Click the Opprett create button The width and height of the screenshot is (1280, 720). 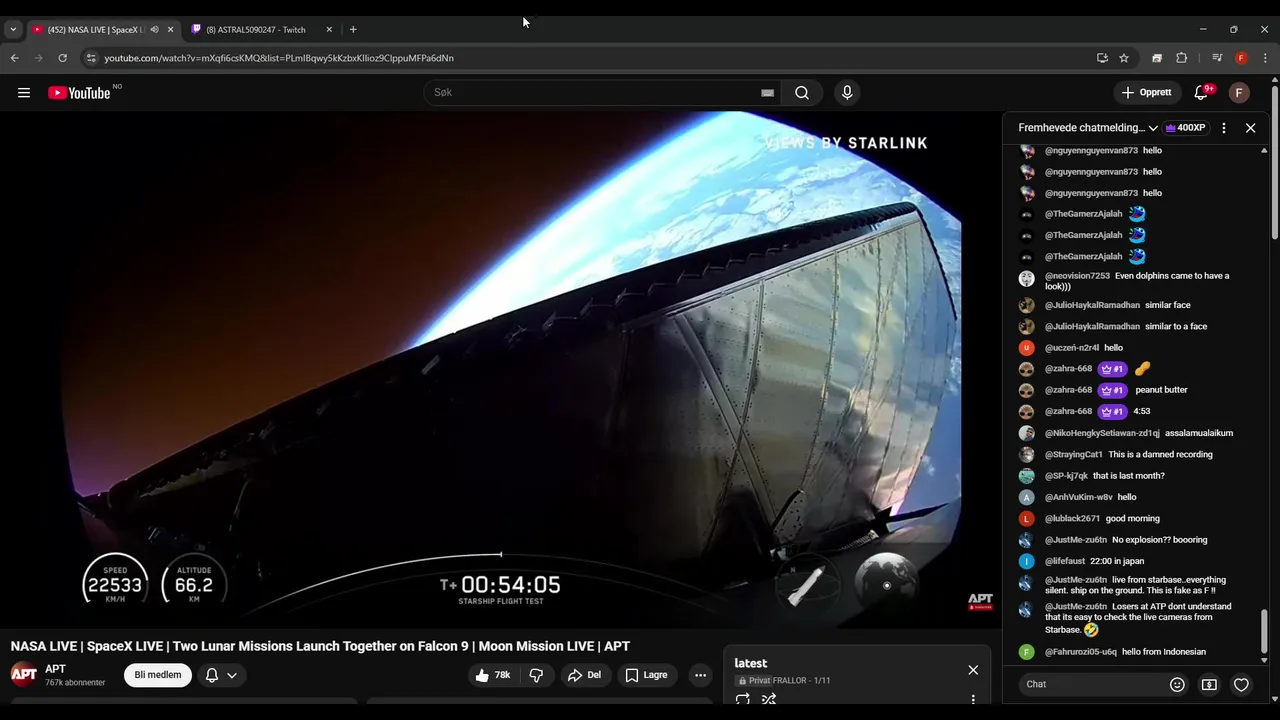pos(1146,93)
